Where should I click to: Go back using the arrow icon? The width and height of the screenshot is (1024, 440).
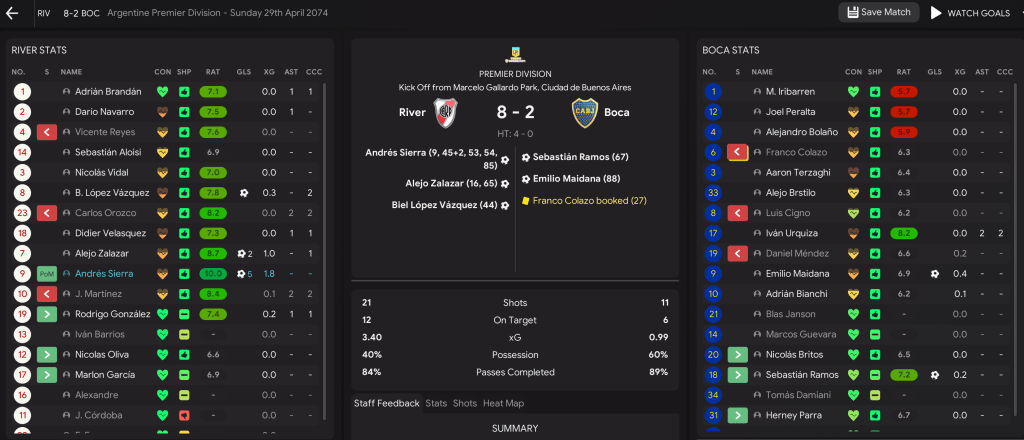pyautogui.click(x=14, y=13)
